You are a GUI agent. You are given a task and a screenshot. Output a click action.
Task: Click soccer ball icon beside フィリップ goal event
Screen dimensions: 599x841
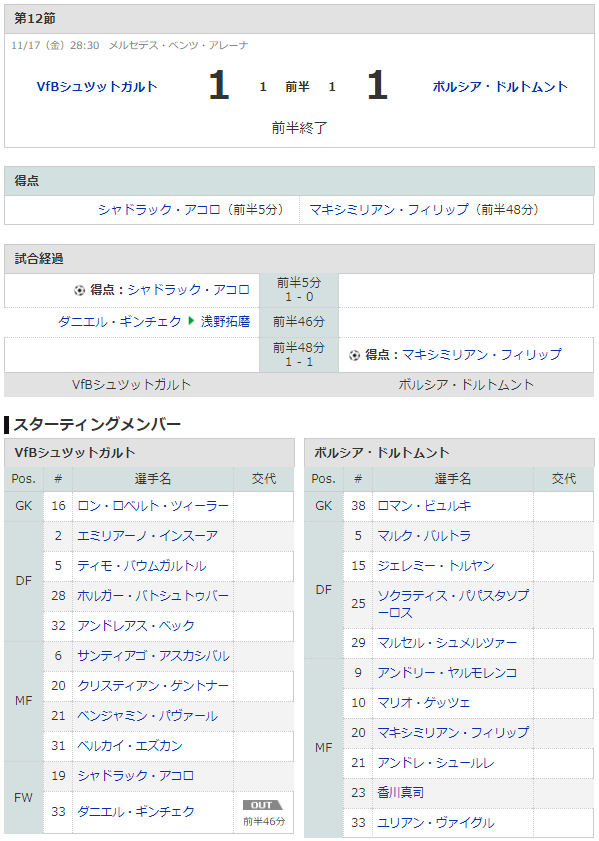tap(354, 355)
